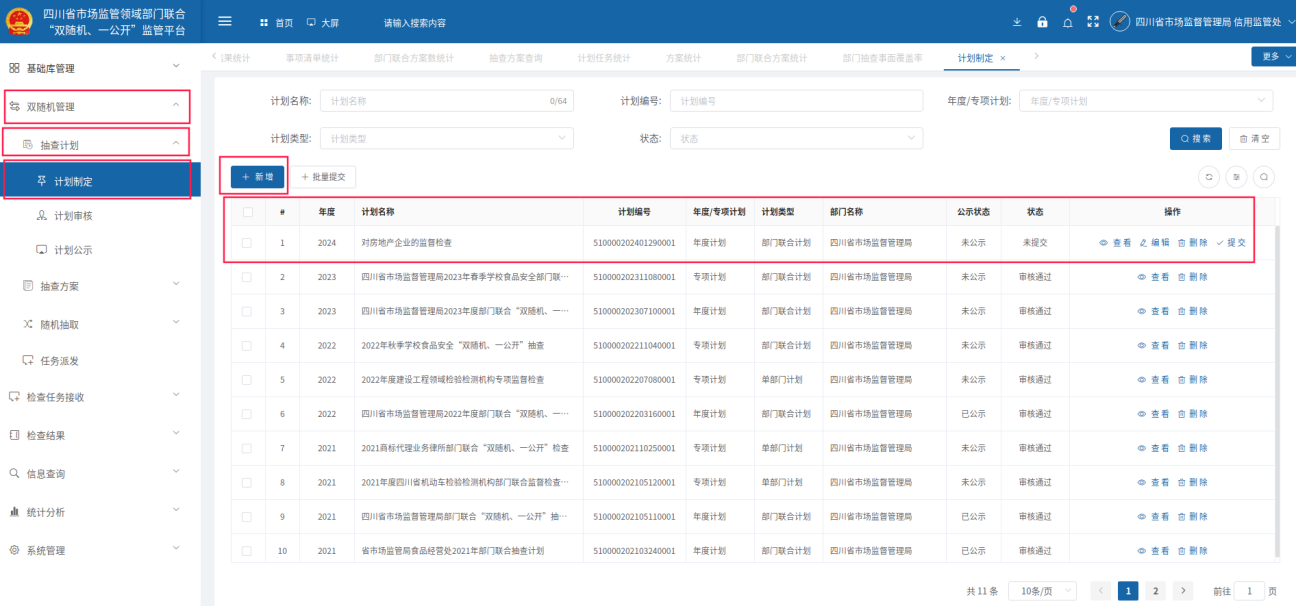Click the circular search icon above table
This screenshot has height=606, width=1296.
(x=1264, y=177)
